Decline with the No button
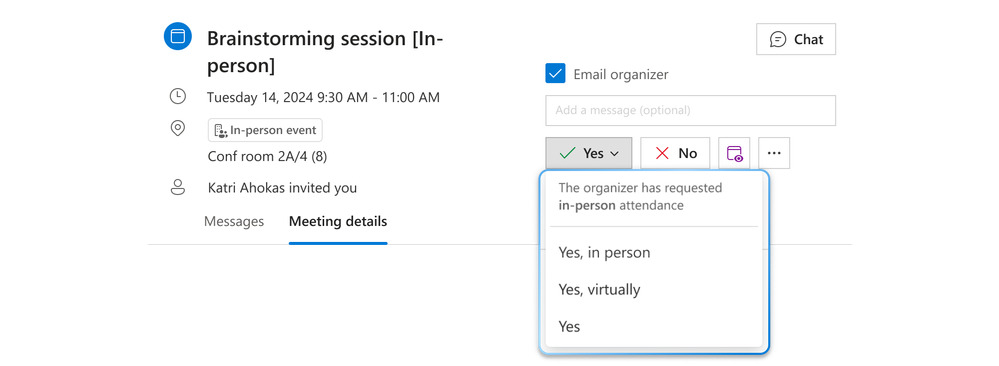Screen dimensions: 999x366 675,153
